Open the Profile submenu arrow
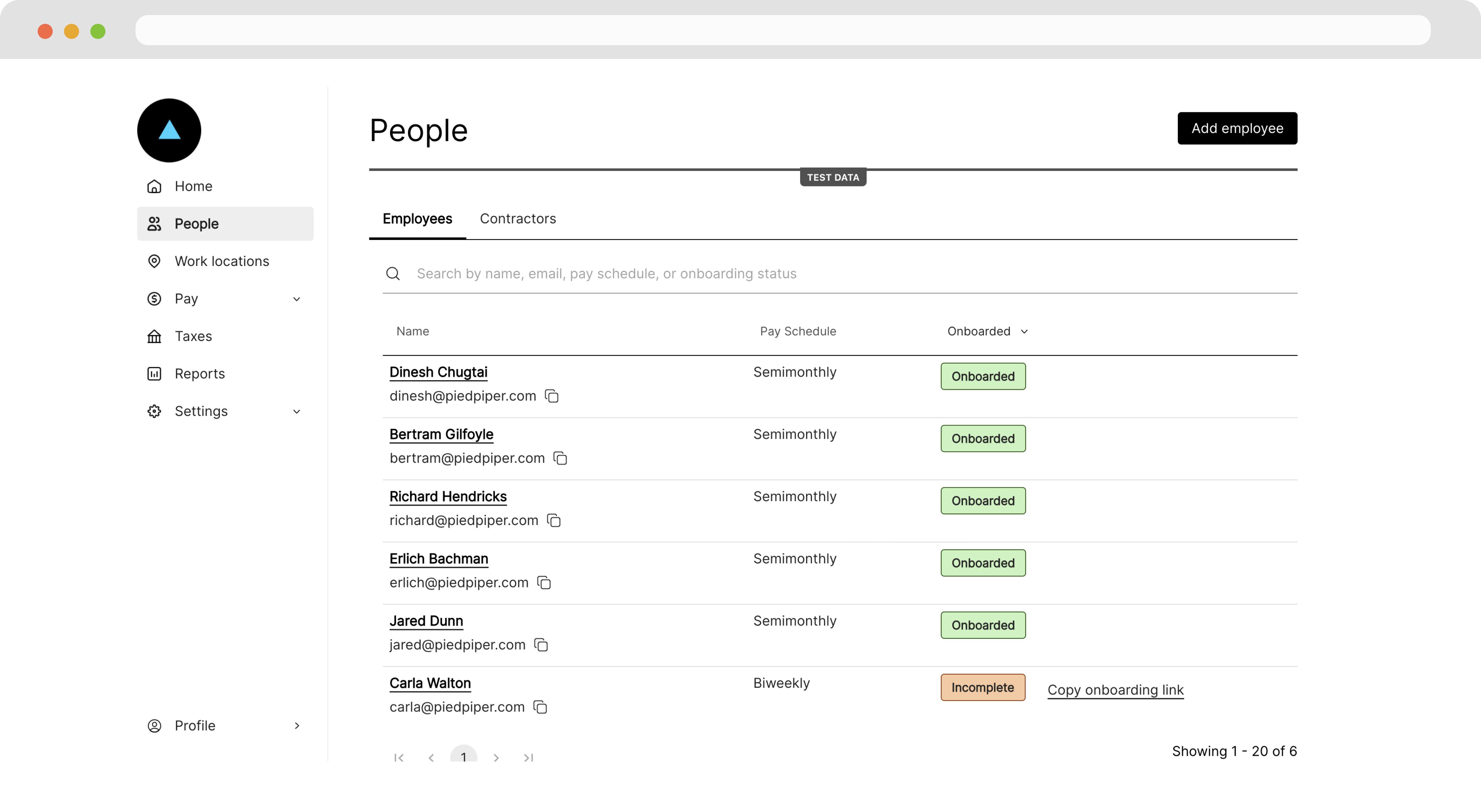1481x812 pixels. (297, 725)
